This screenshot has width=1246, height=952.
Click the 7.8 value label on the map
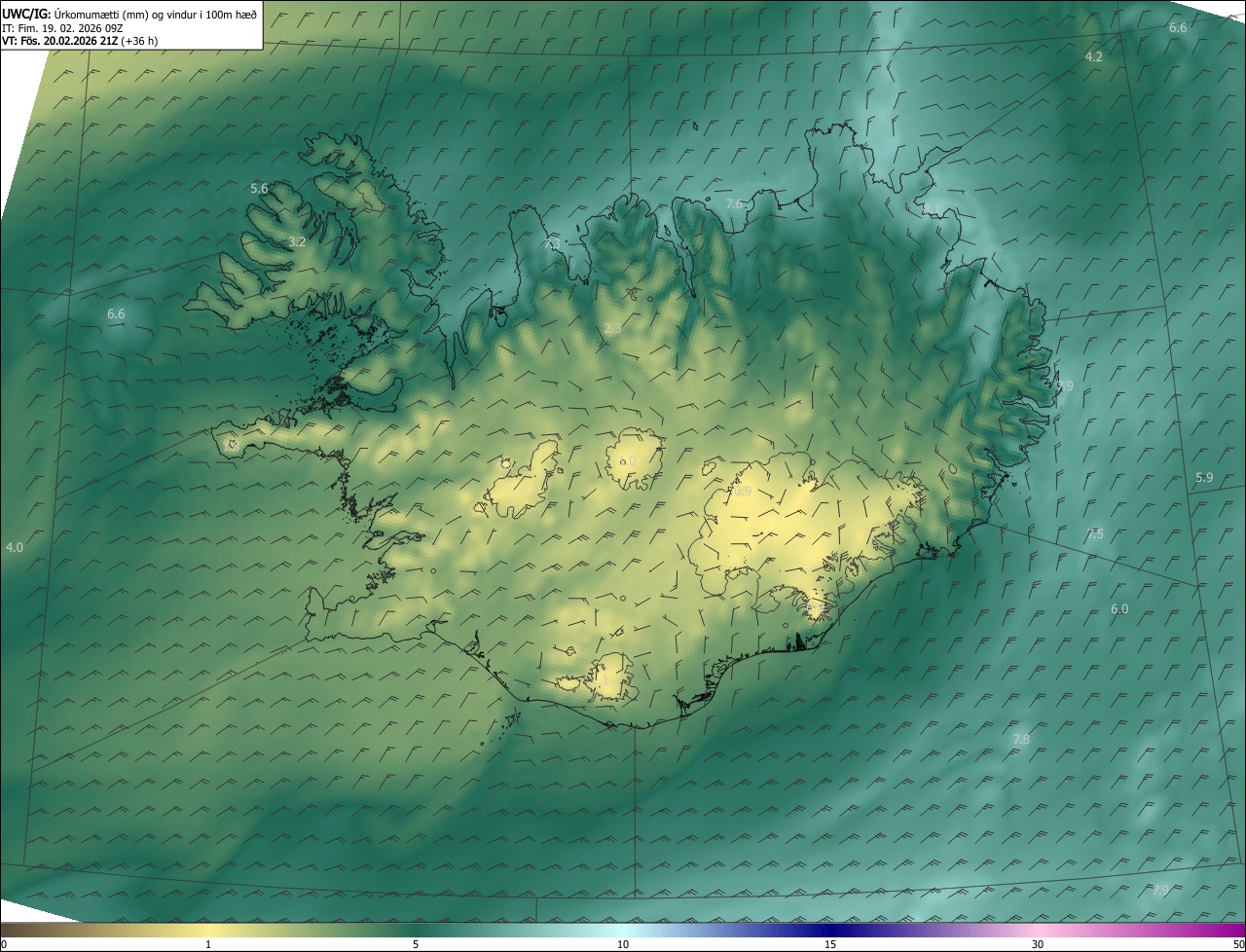tap(1021, 740)
